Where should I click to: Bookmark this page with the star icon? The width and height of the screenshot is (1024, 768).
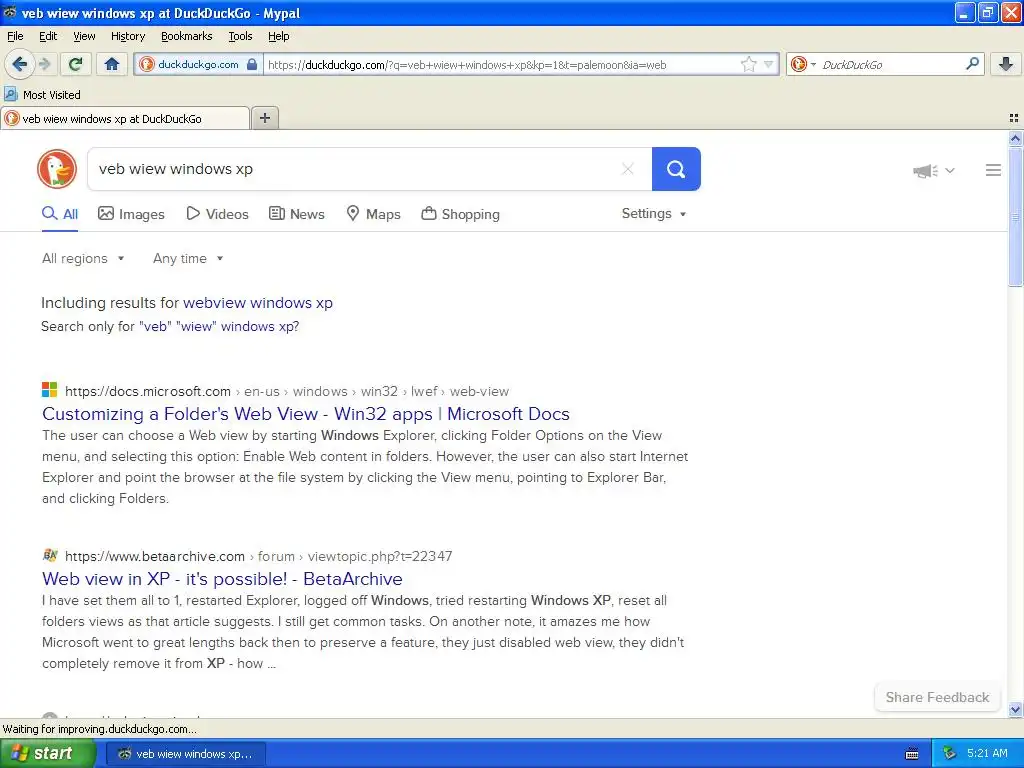pos(748,64)
